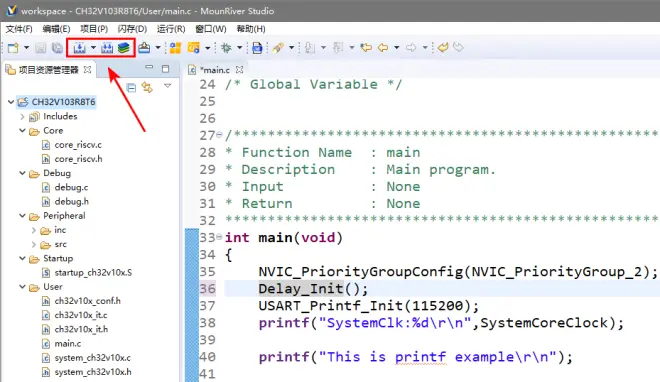Fold the main function at line 33

pyautogui.click(x=219, y=237)
